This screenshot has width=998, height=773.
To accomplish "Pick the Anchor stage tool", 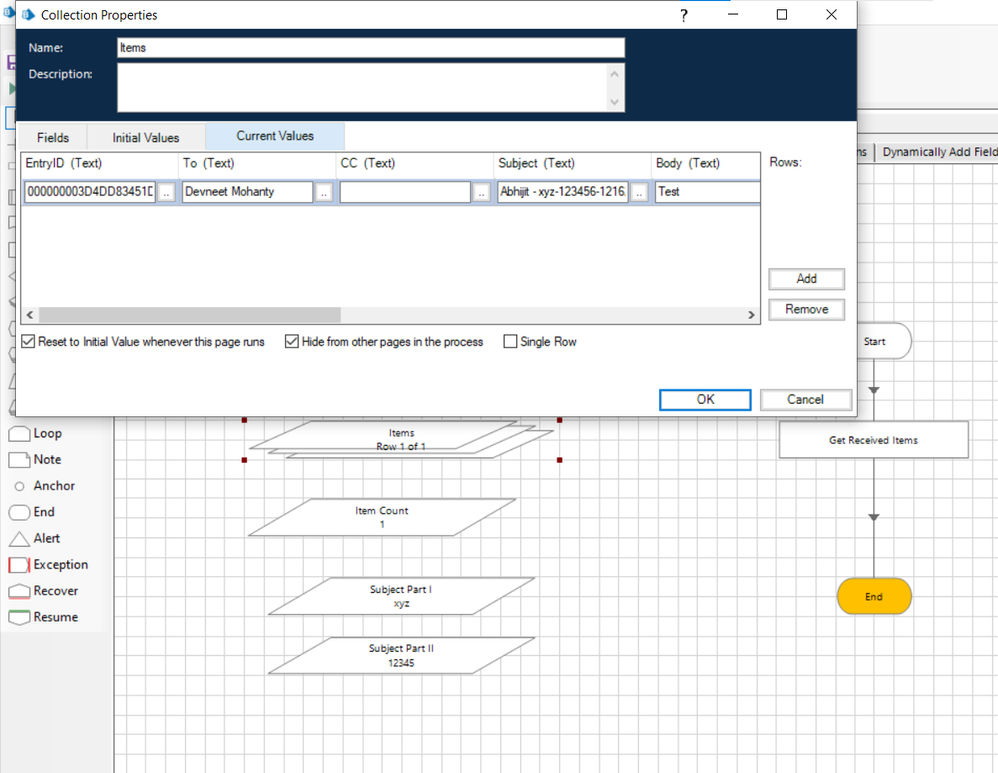I will [44, 486].
